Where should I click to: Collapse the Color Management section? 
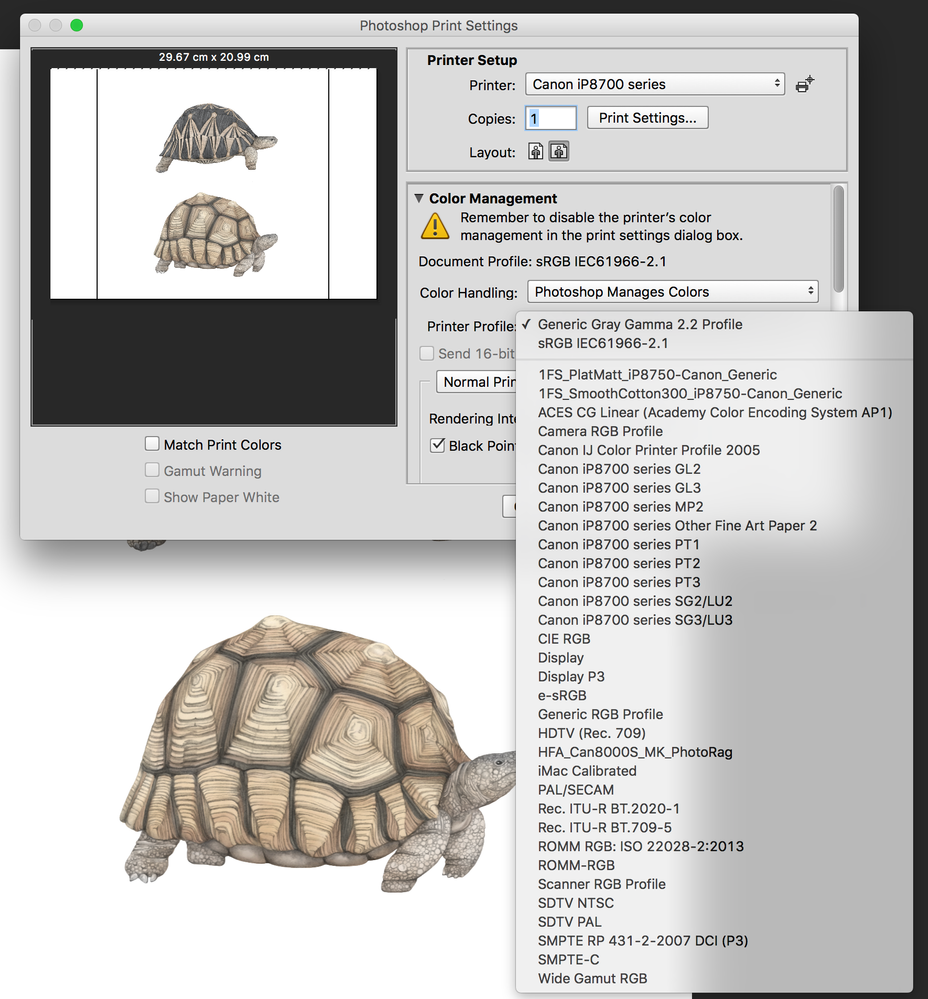419,198
